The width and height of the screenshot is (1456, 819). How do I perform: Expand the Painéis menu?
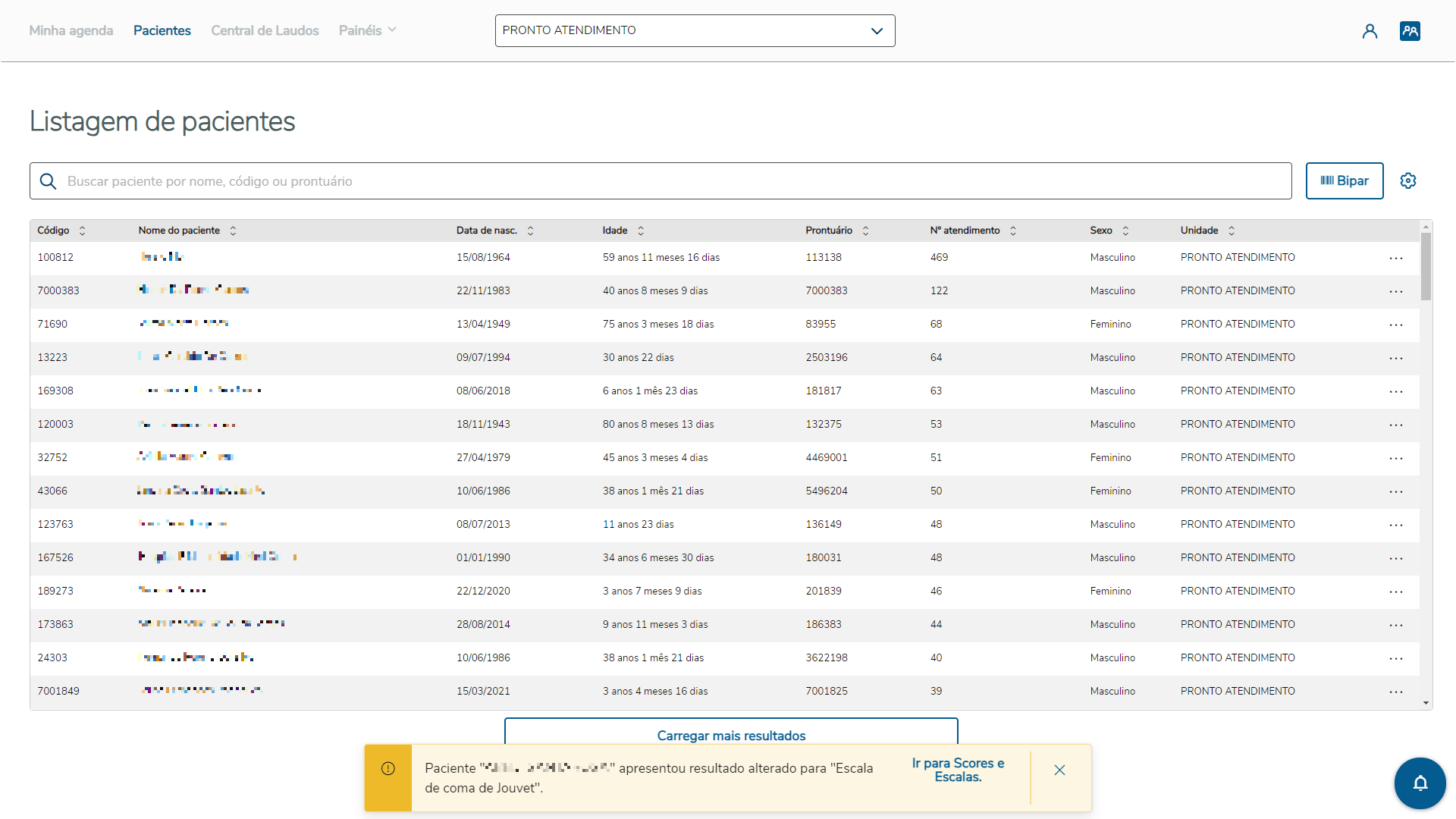click(367, 30)
